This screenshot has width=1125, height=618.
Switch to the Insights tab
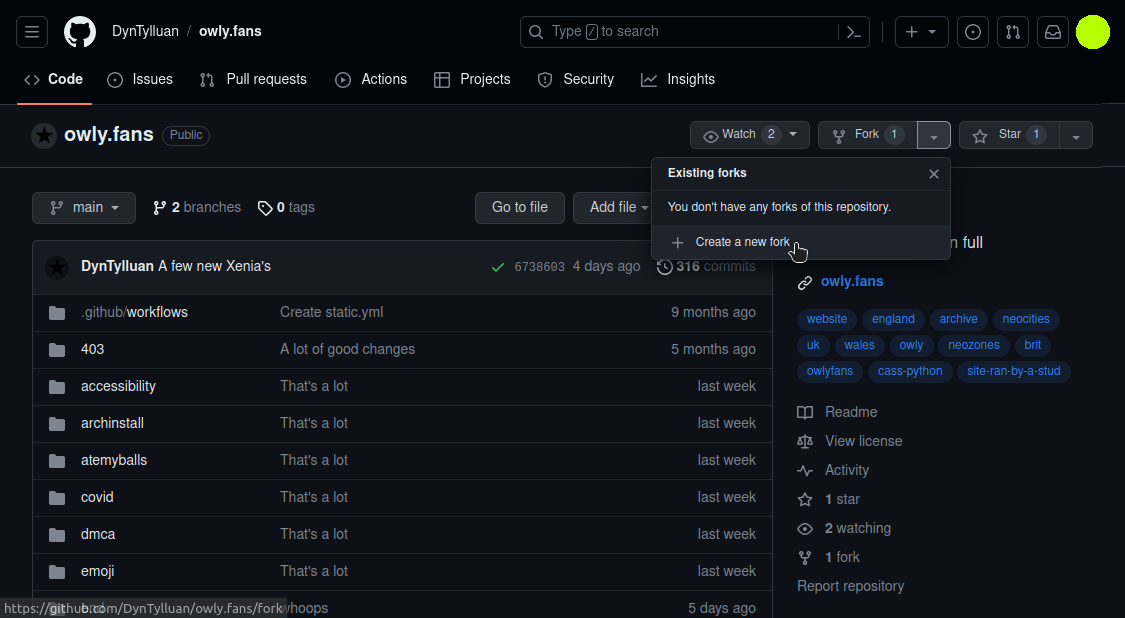[678, 80]
